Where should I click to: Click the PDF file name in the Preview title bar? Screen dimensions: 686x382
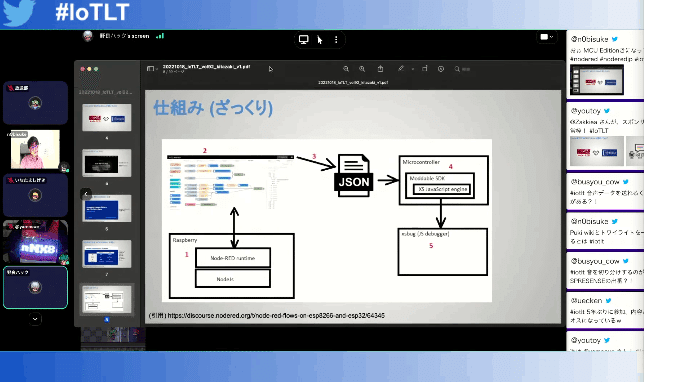click(x=206, y=67)
